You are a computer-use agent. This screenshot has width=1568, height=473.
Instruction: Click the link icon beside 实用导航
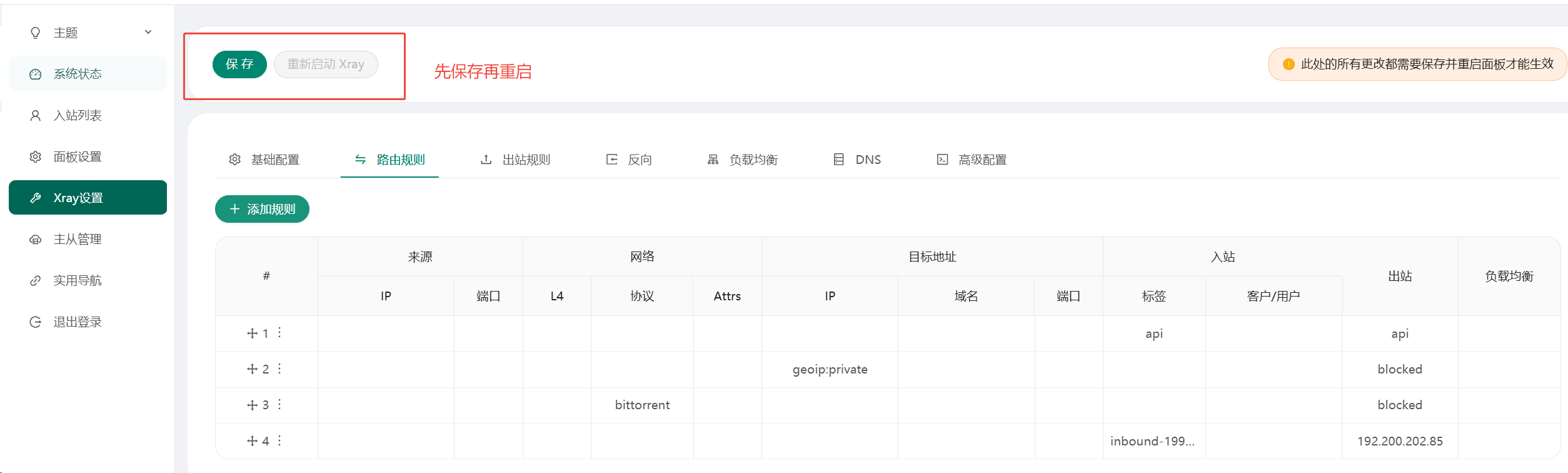(36, 280)
